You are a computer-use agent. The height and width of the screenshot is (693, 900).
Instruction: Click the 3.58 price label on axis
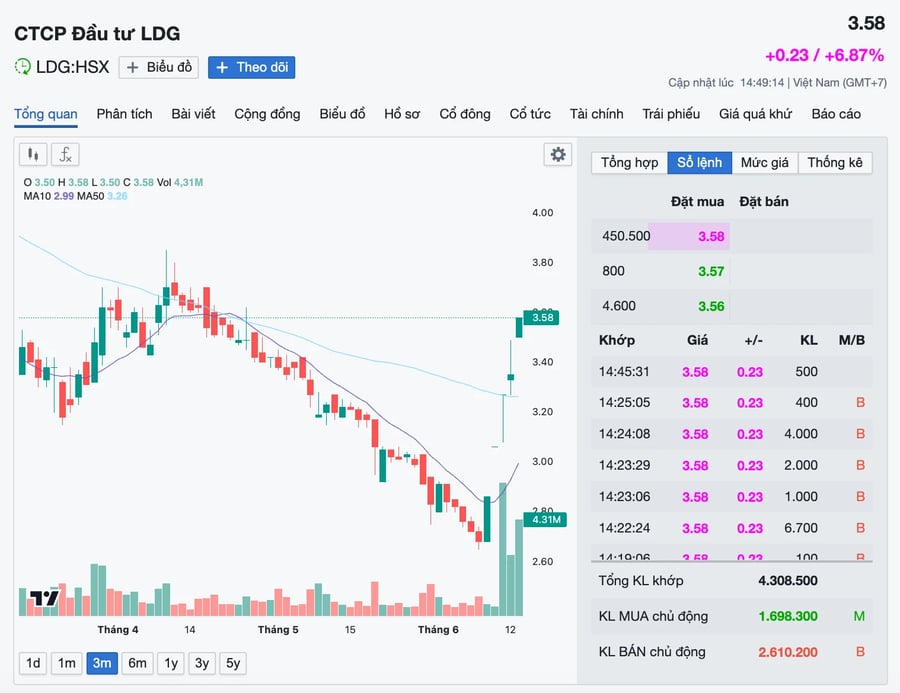point(541,318)
